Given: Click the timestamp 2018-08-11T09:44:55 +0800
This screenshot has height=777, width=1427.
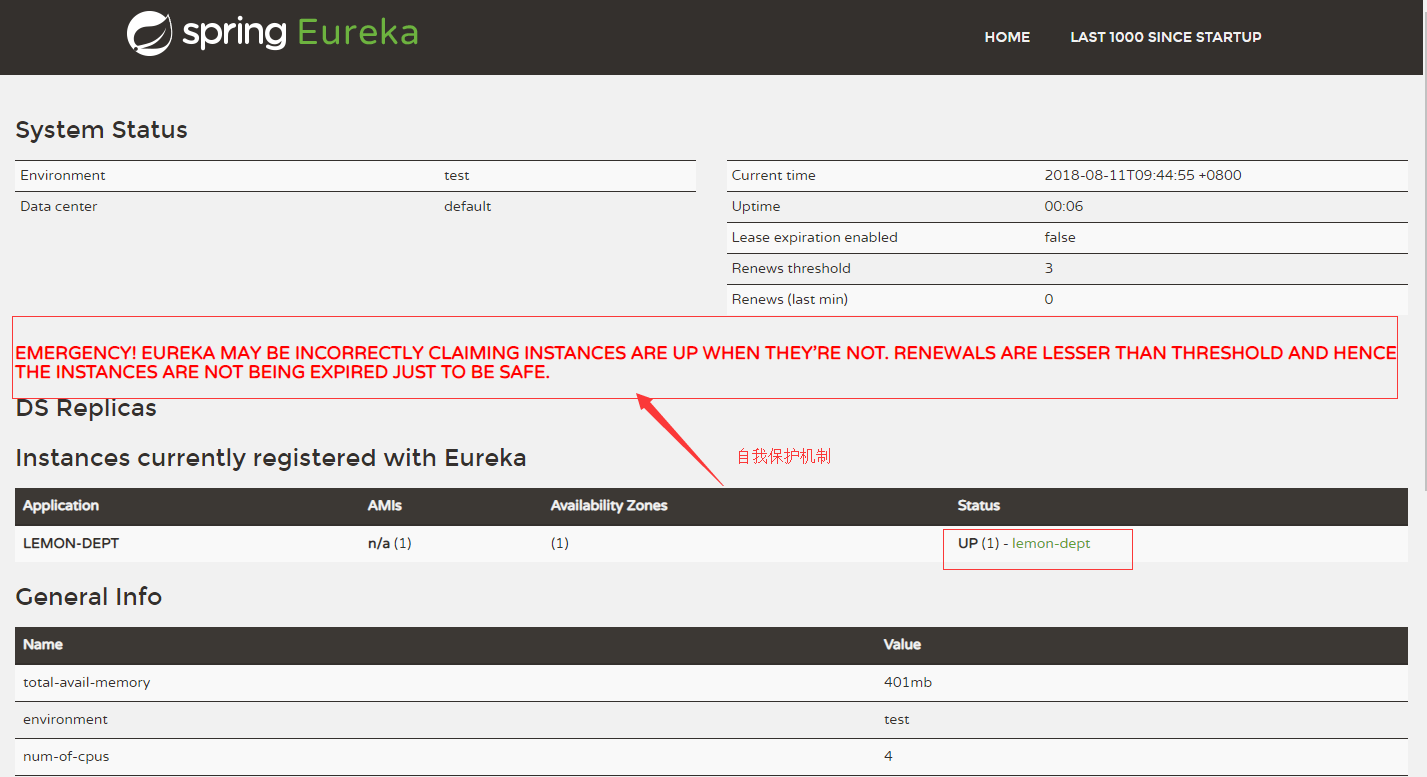Looking at the screenshot, I should (x=1143, y=175).
